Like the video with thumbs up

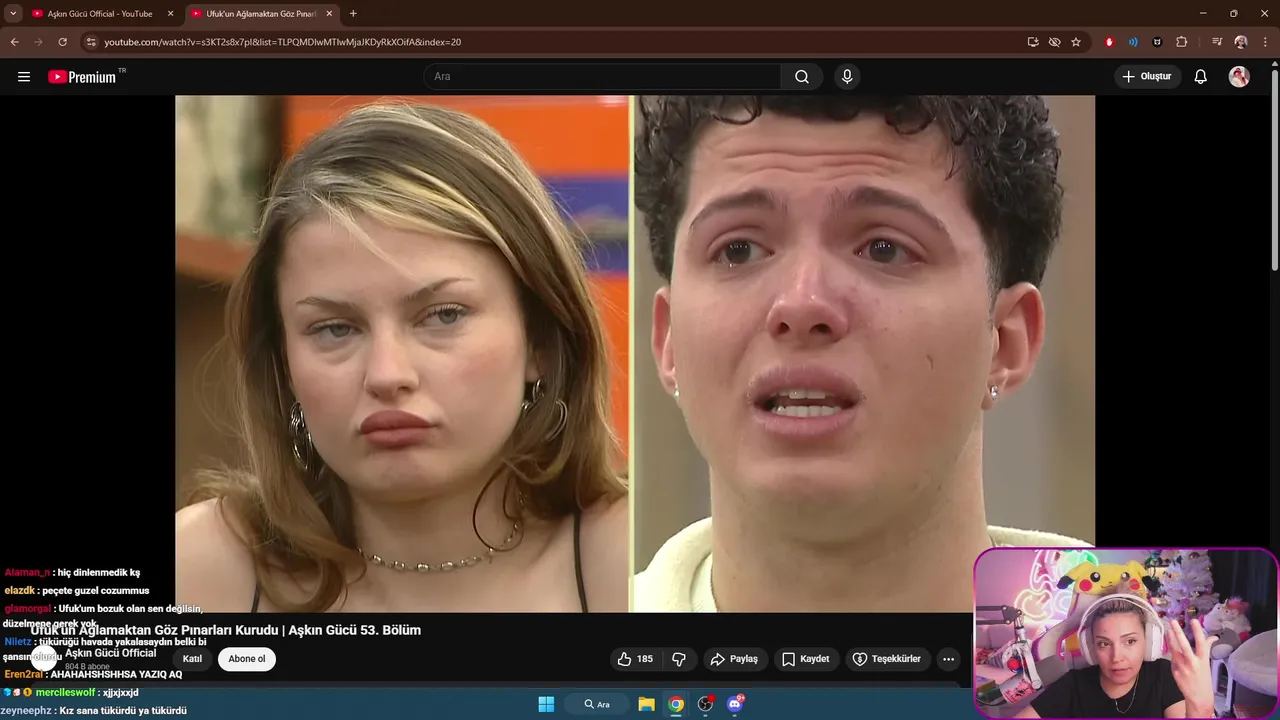(x=635, y=659)
